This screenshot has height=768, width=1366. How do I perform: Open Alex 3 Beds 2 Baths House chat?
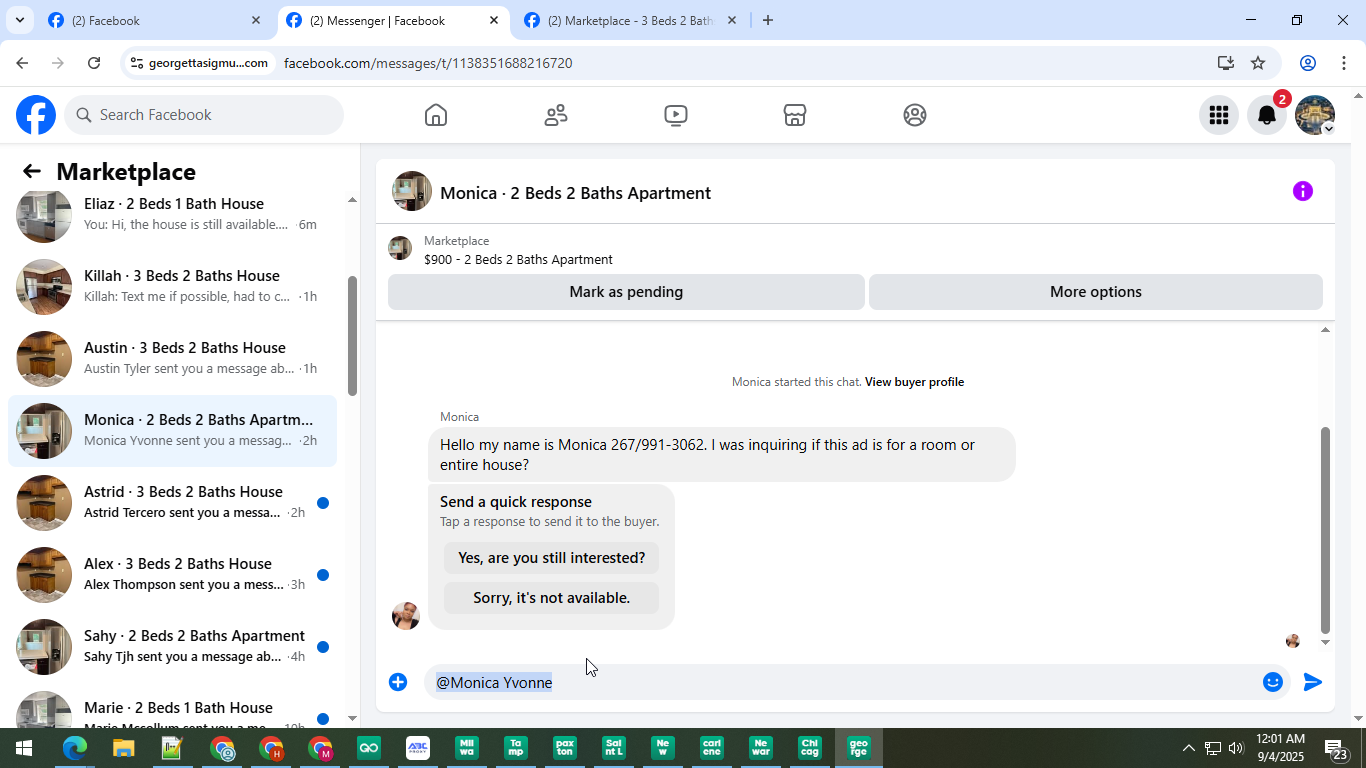[172, 575]
